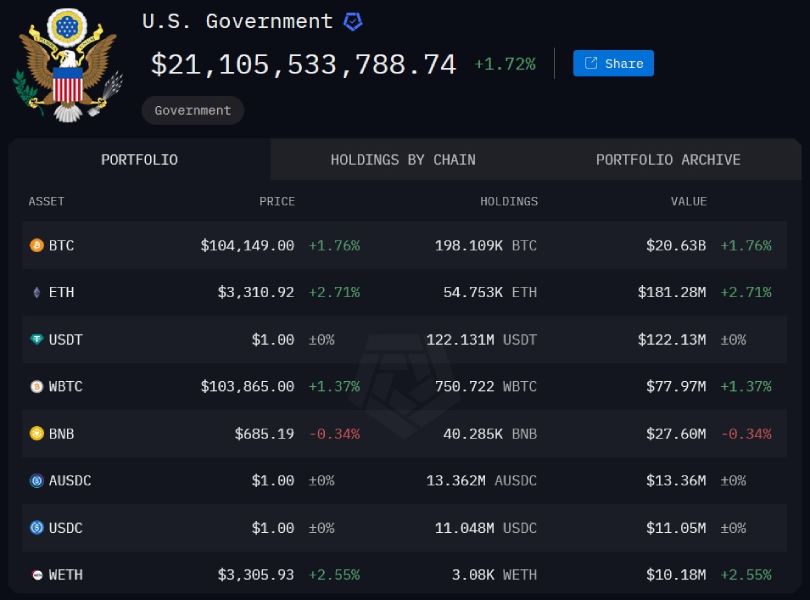810x600 pixels.
Task: Click the +1.72% portfolio change percentage
Action: [505, 62]
